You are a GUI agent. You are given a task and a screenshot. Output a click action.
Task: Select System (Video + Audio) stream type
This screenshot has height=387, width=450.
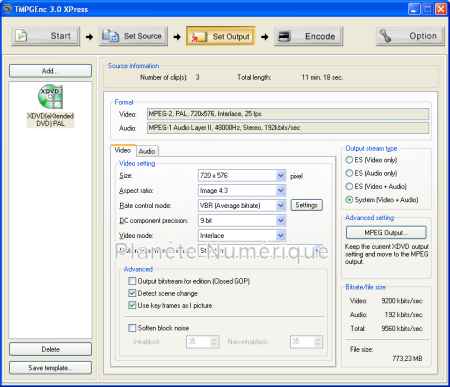(349, 200)
